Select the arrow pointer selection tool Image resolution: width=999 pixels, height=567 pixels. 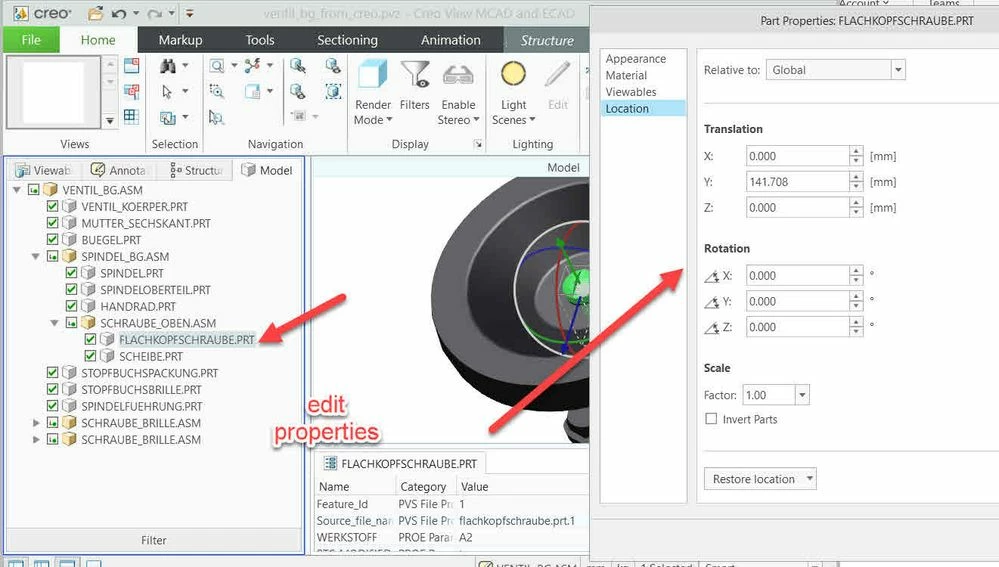pos(167,91)
